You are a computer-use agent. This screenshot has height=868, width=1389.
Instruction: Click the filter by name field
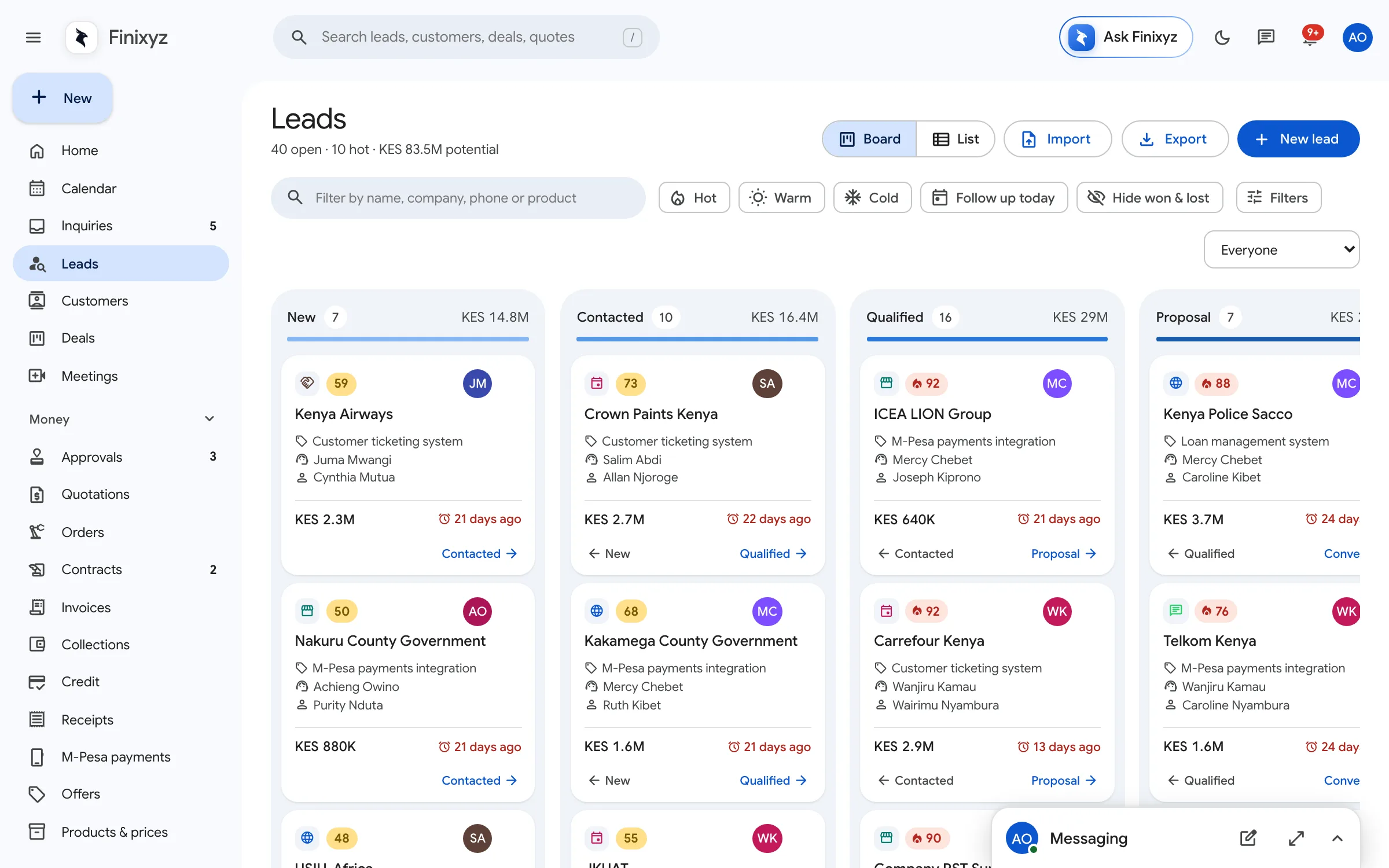pos(458,198)
